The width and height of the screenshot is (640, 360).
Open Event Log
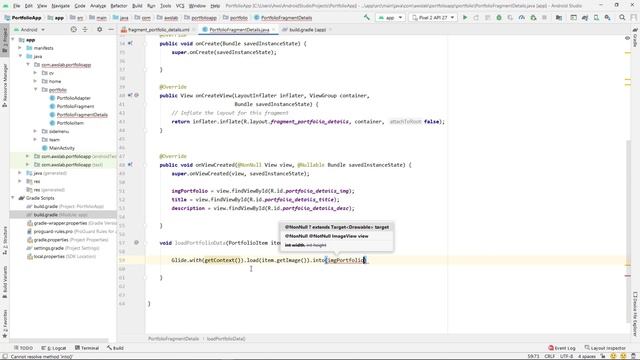coord(562,348)
